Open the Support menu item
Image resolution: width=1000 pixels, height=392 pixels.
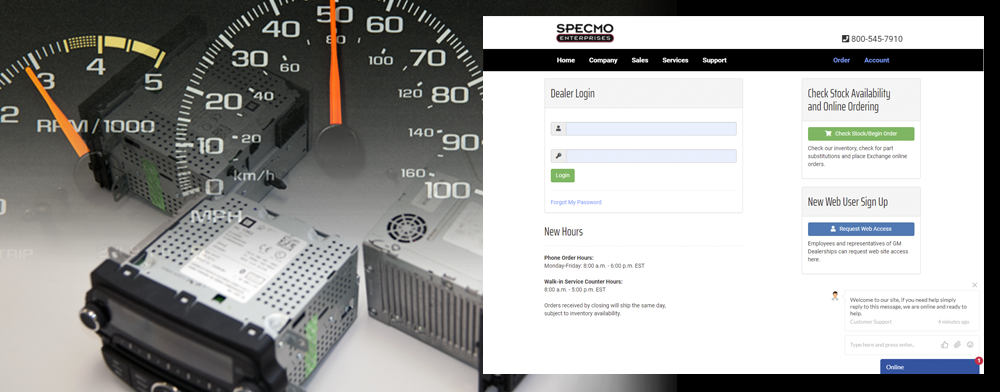point(714,61)
